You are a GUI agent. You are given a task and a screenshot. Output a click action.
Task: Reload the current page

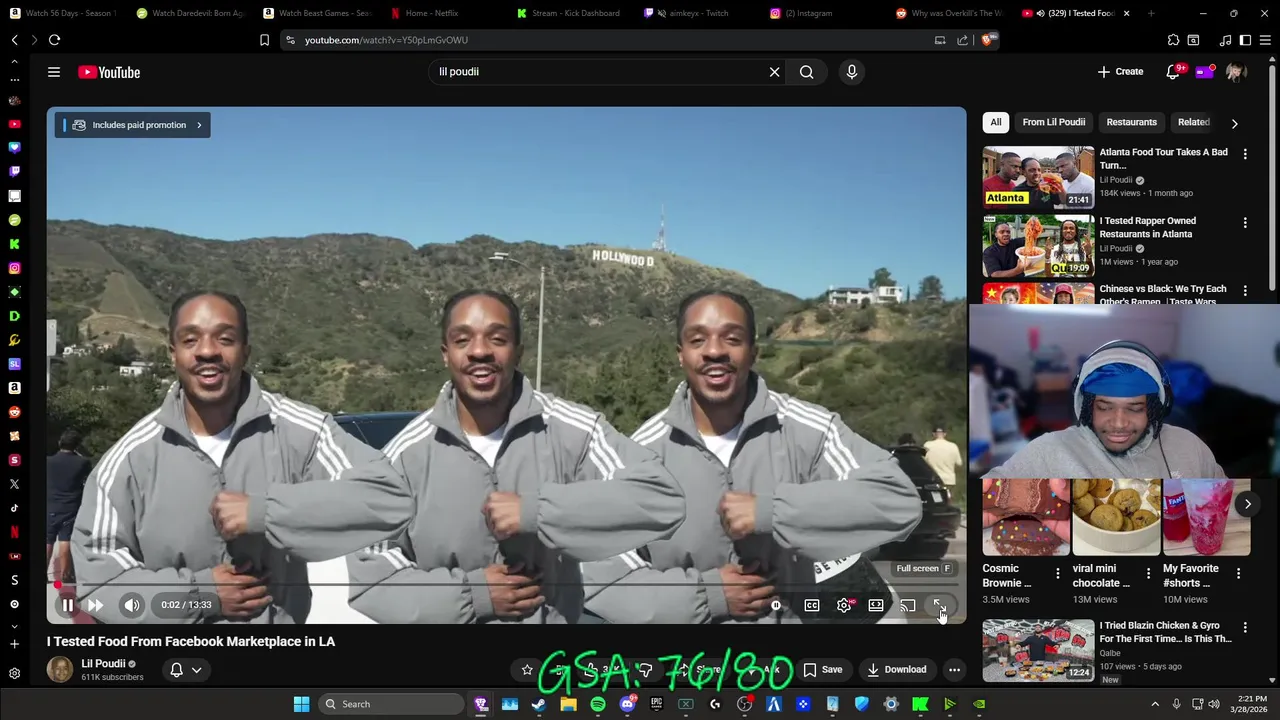click(x=54, y=40)
